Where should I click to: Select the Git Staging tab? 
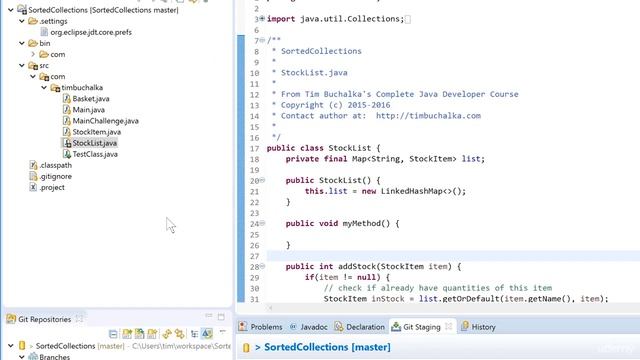coord(416,327)
